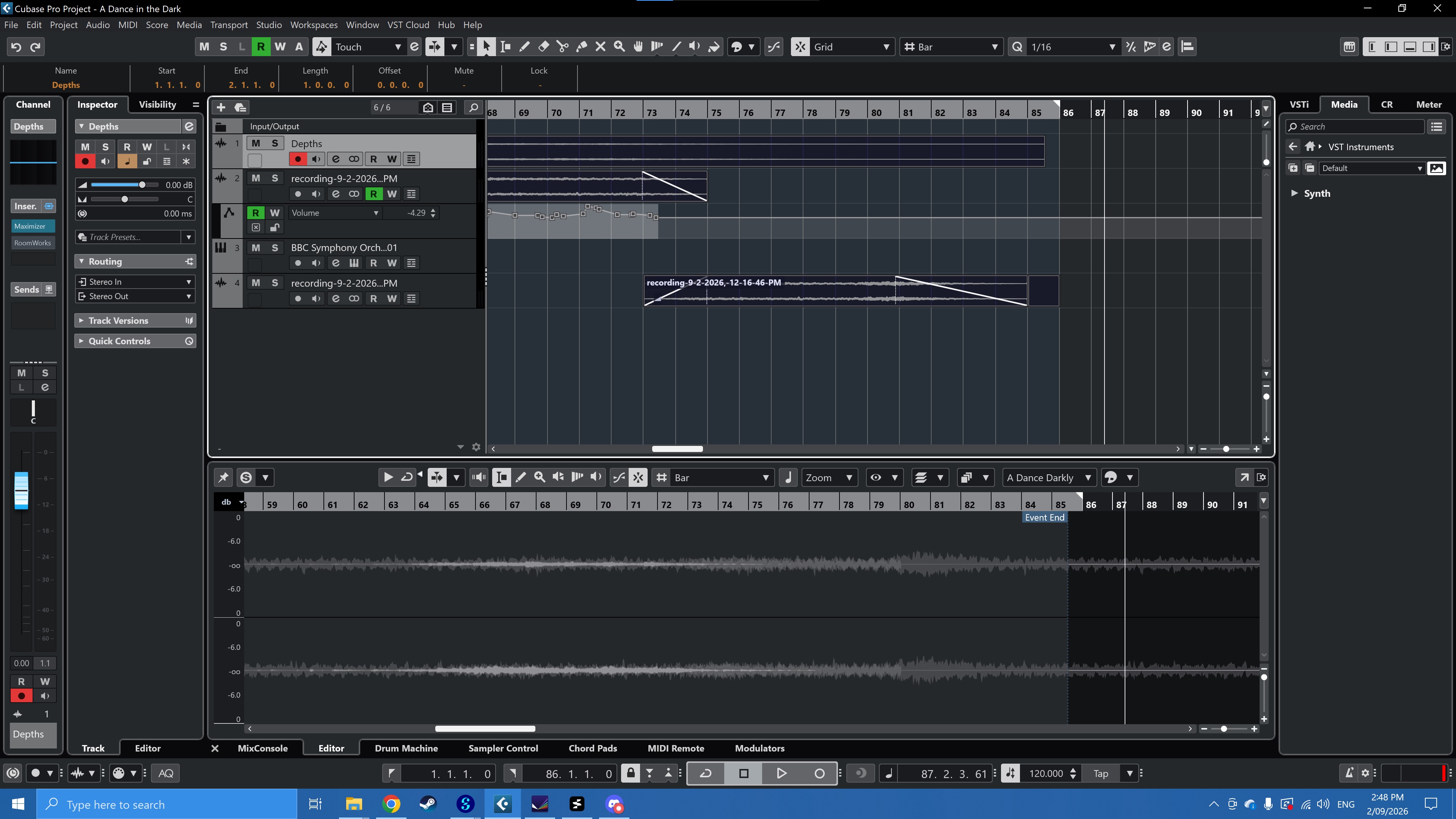
Task: Select the Eraser tool in toolbar
Action: point(543,47)
